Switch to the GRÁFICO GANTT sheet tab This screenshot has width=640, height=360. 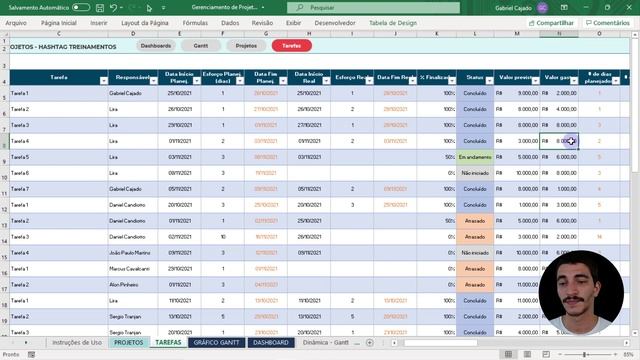216,342
